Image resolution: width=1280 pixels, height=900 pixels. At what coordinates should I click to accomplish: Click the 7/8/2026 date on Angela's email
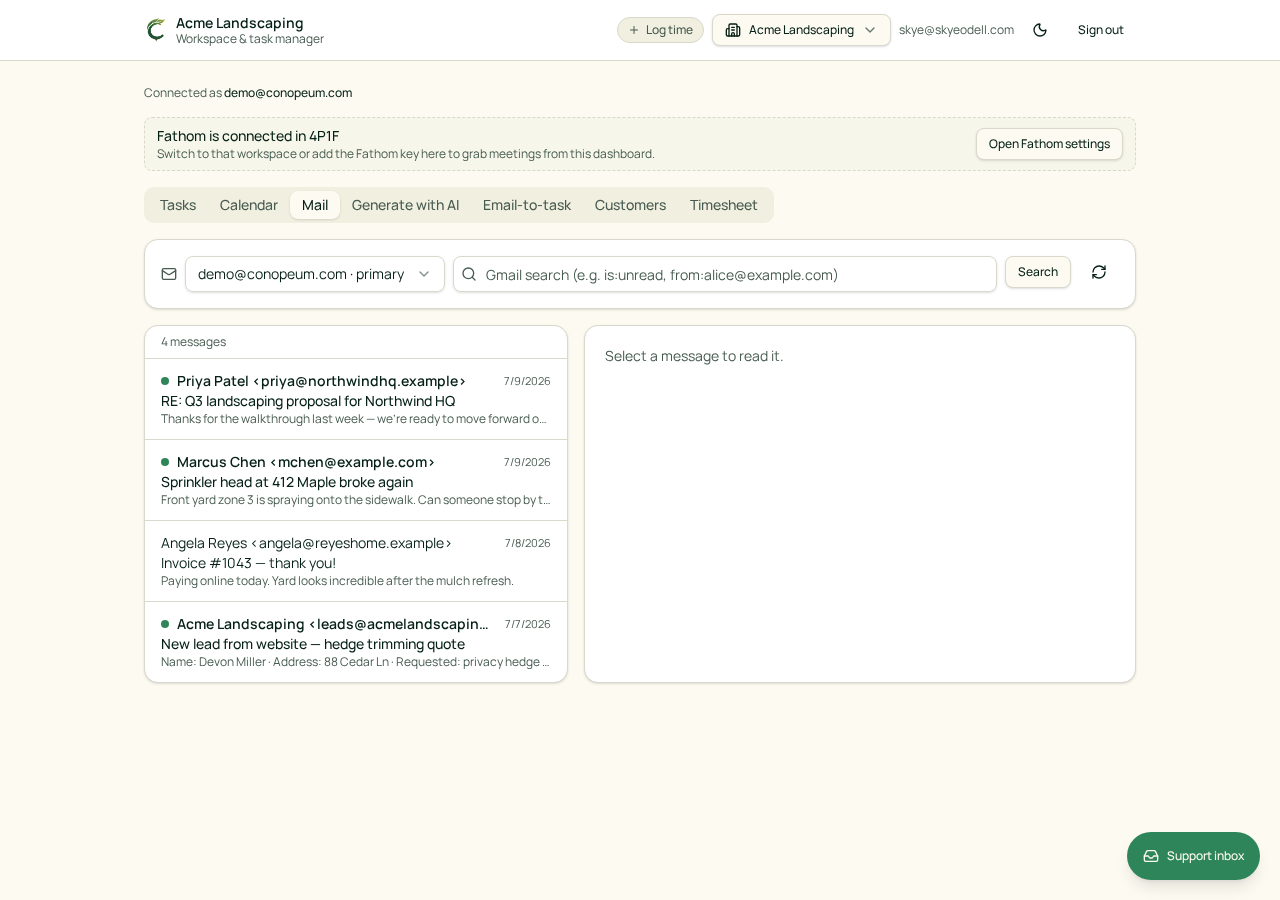coord(528,543)
